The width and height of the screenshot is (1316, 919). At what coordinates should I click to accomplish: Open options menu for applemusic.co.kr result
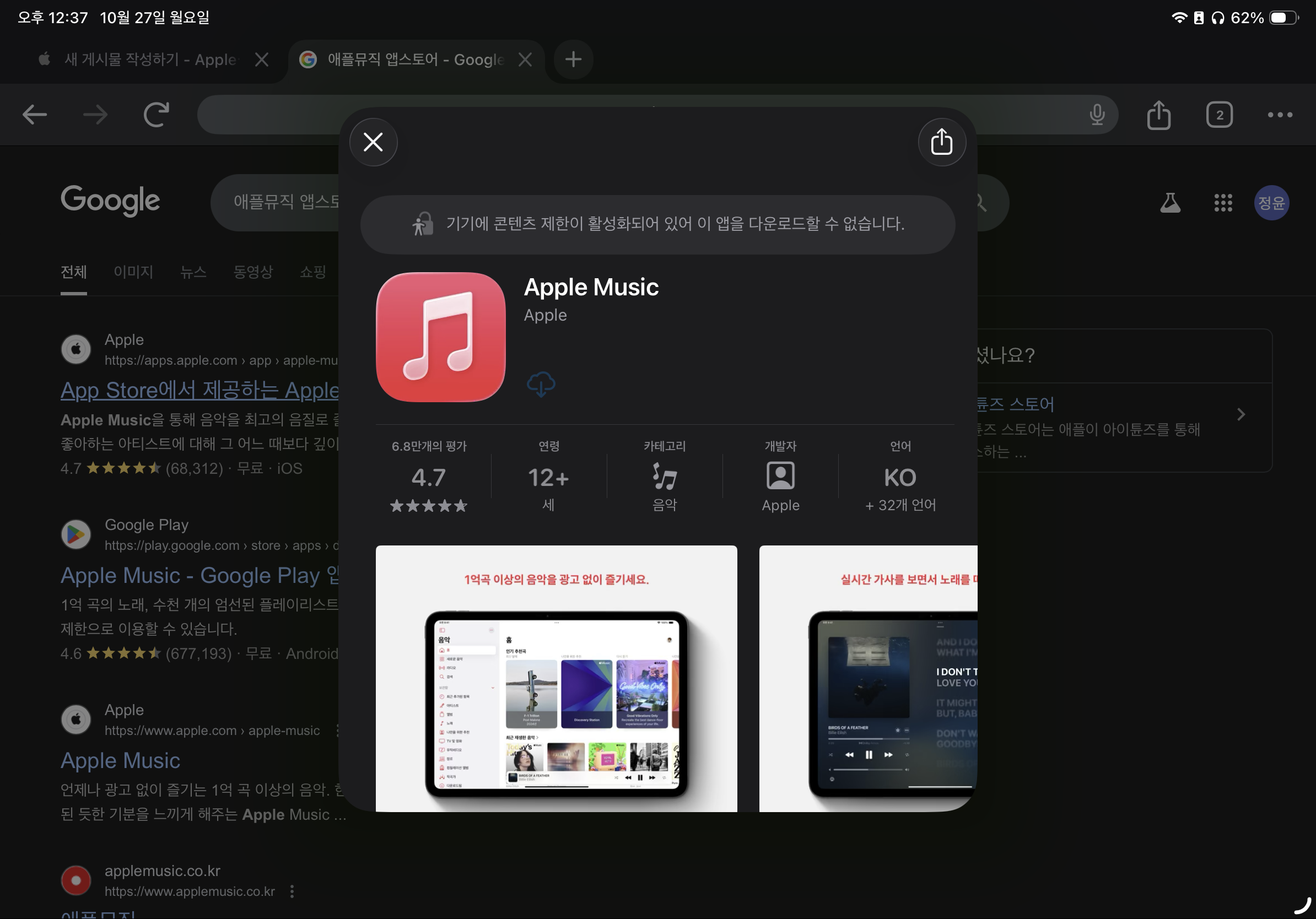[292, 891]
